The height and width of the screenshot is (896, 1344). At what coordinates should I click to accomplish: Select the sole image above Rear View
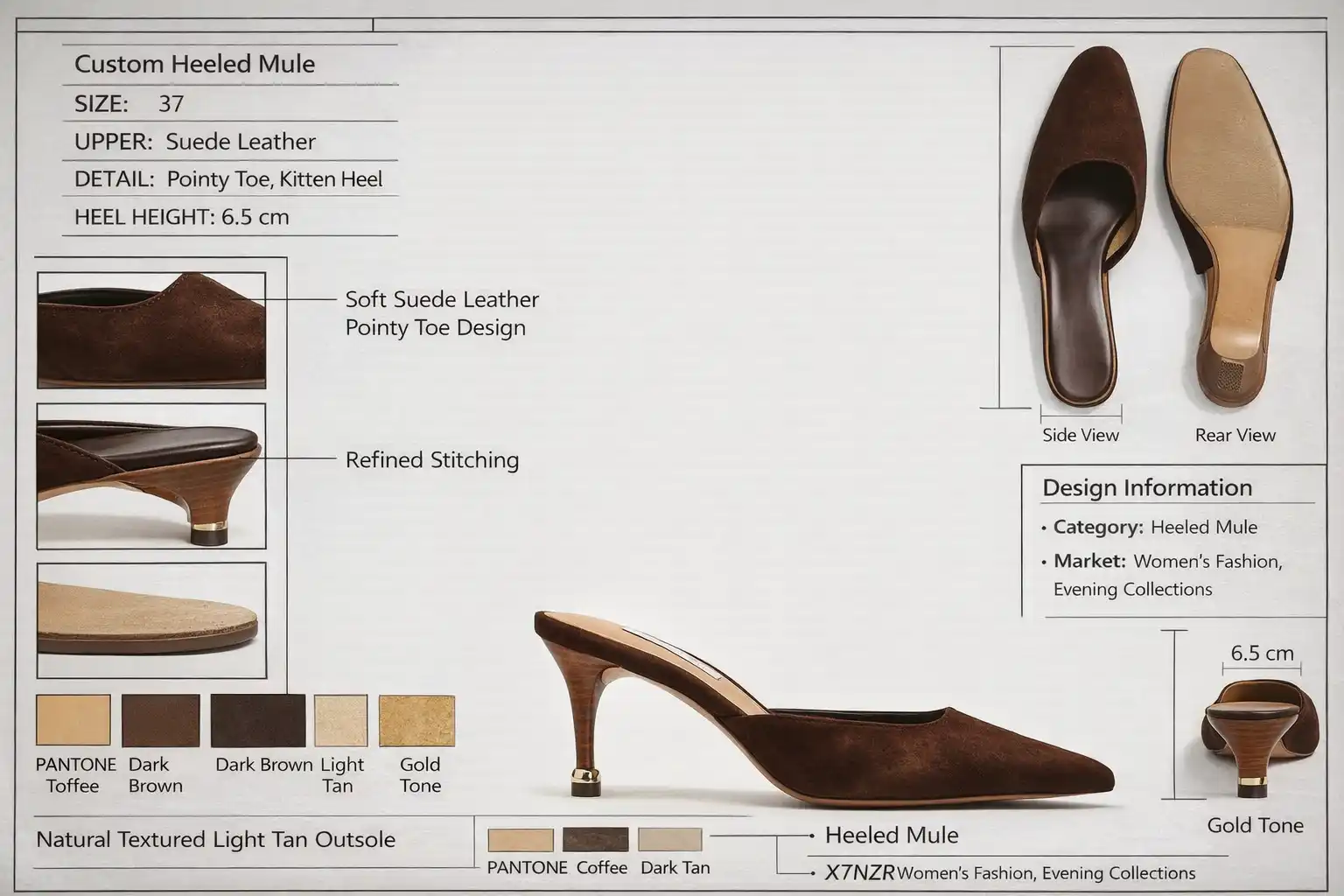(1228, 226)
